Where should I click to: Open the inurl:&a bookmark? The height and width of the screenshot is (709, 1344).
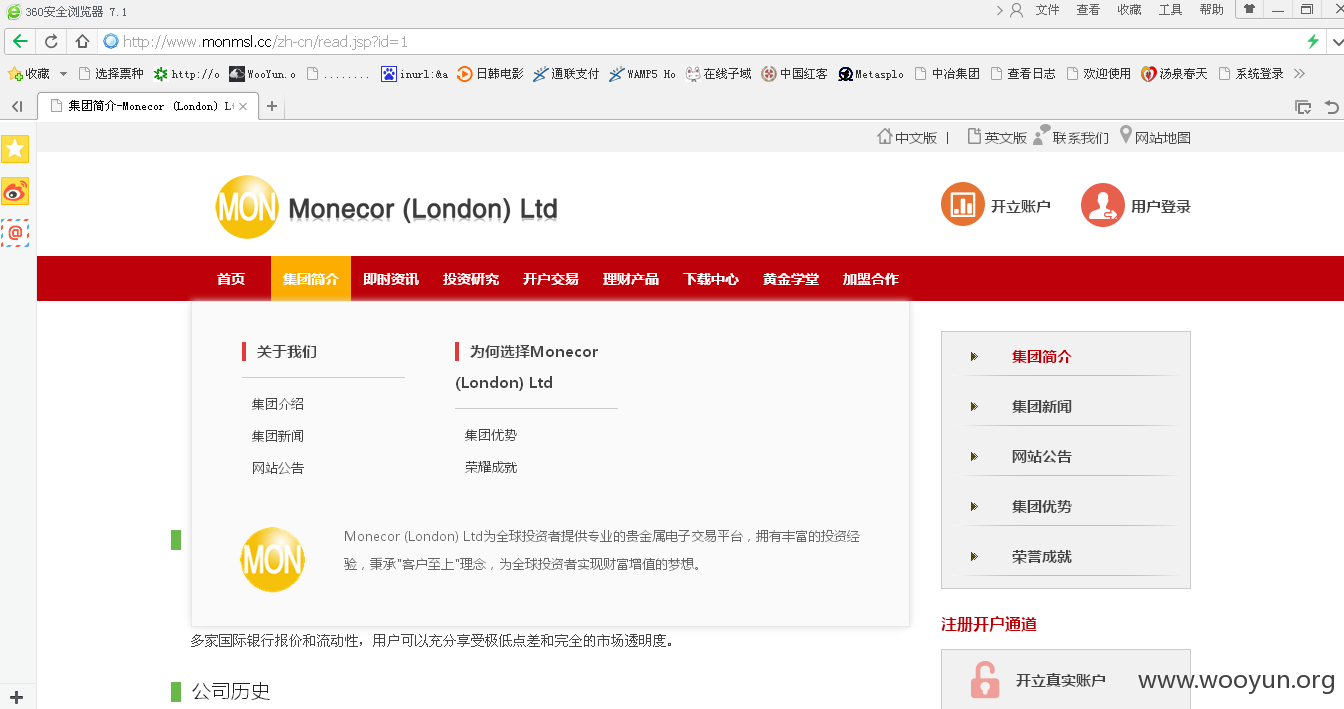click(415, 74)
